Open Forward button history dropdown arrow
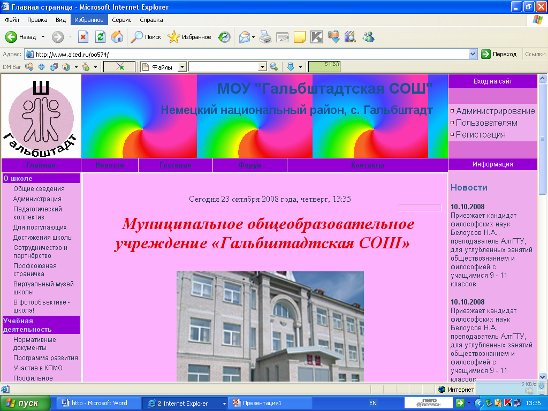The height and width of the screenshot is (411, 548). coord(70,37)
